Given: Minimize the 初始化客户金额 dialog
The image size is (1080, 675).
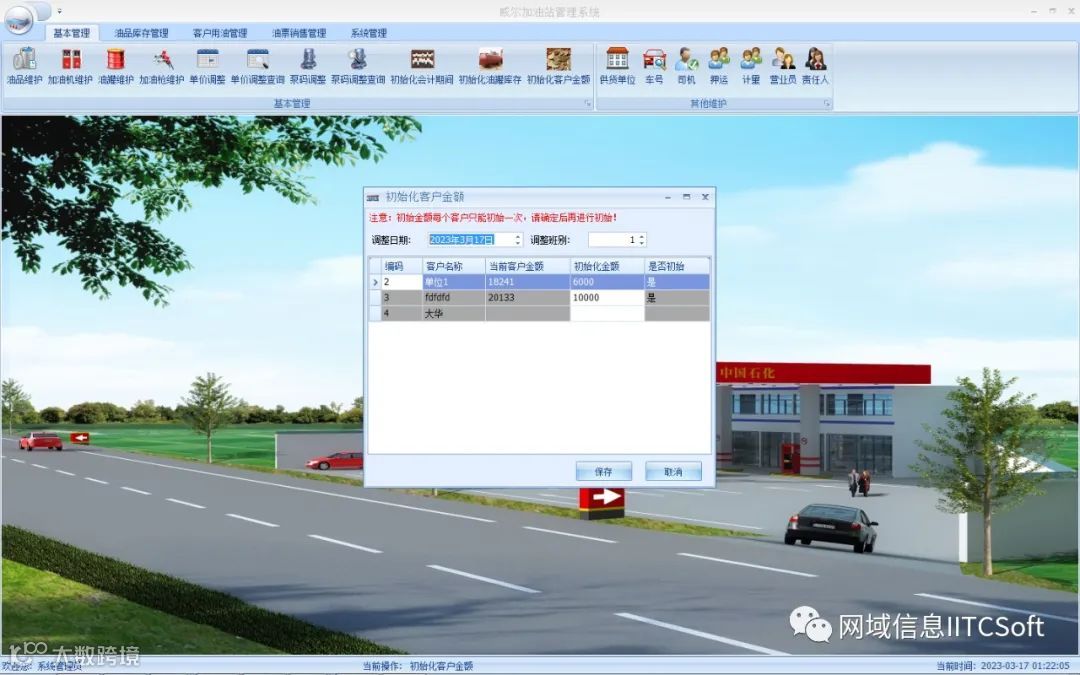Looking at the screenshot, I should coord(667,197).
